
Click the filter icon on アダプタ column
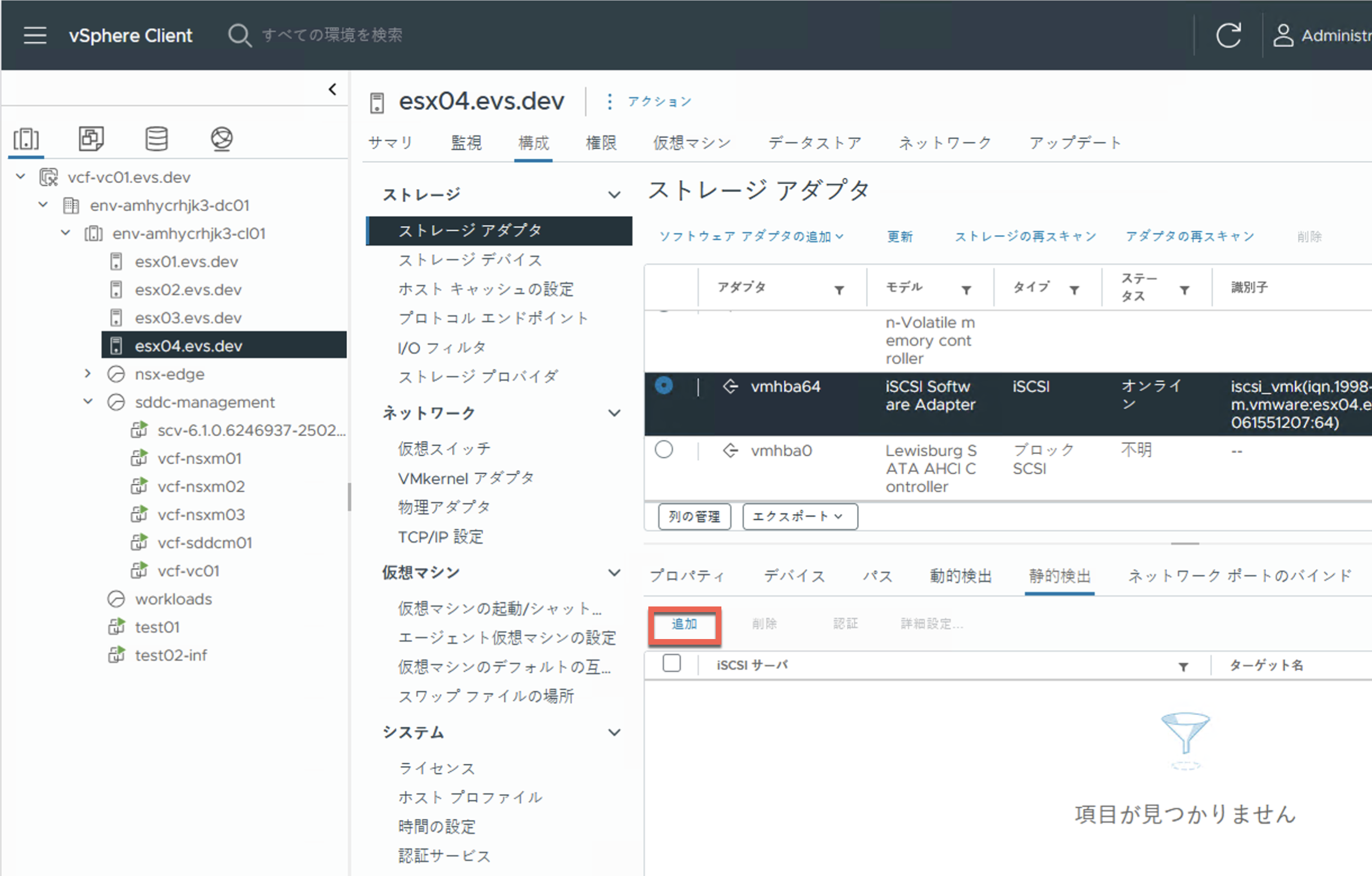[x=839, y=290]
